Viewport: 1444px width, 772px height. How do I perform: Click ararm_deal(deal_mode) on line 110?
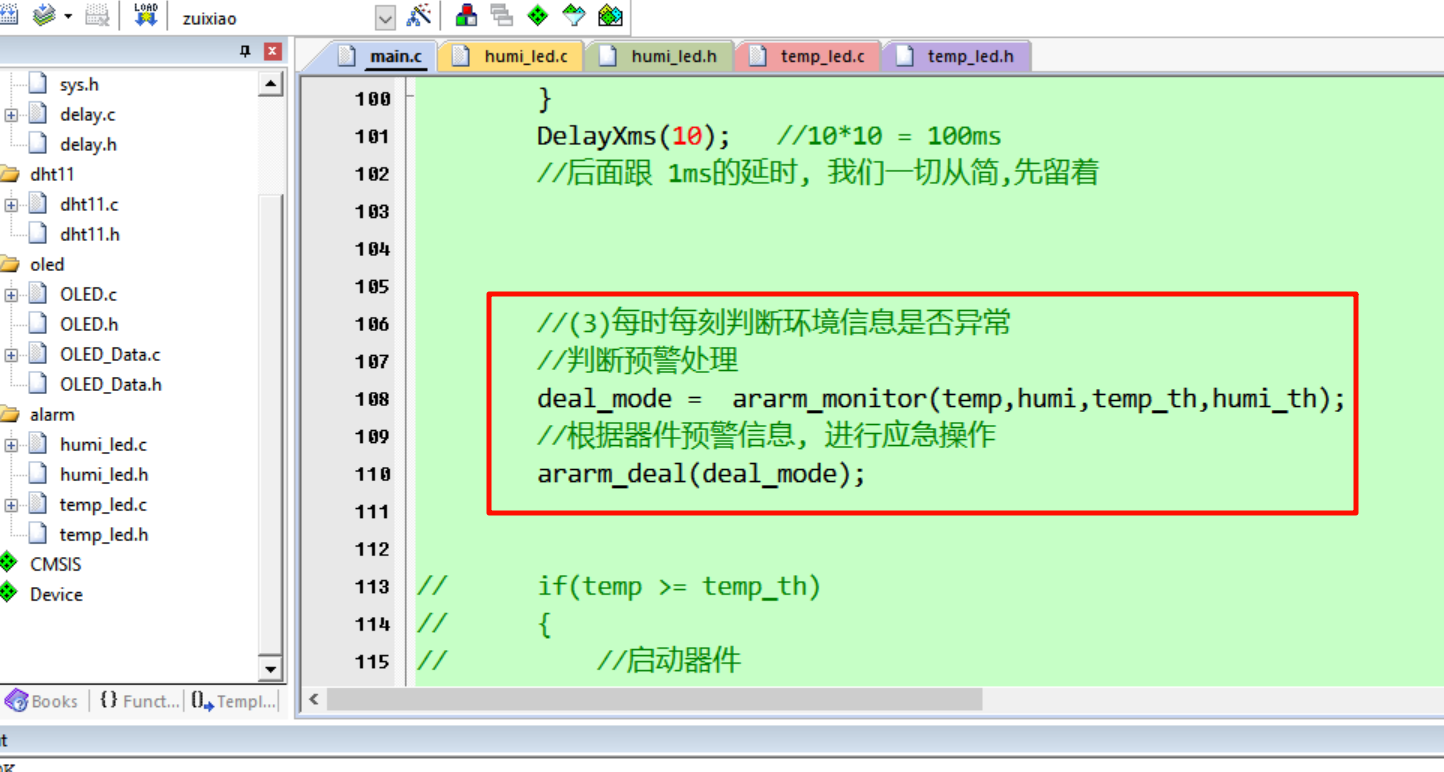point(701,474)
